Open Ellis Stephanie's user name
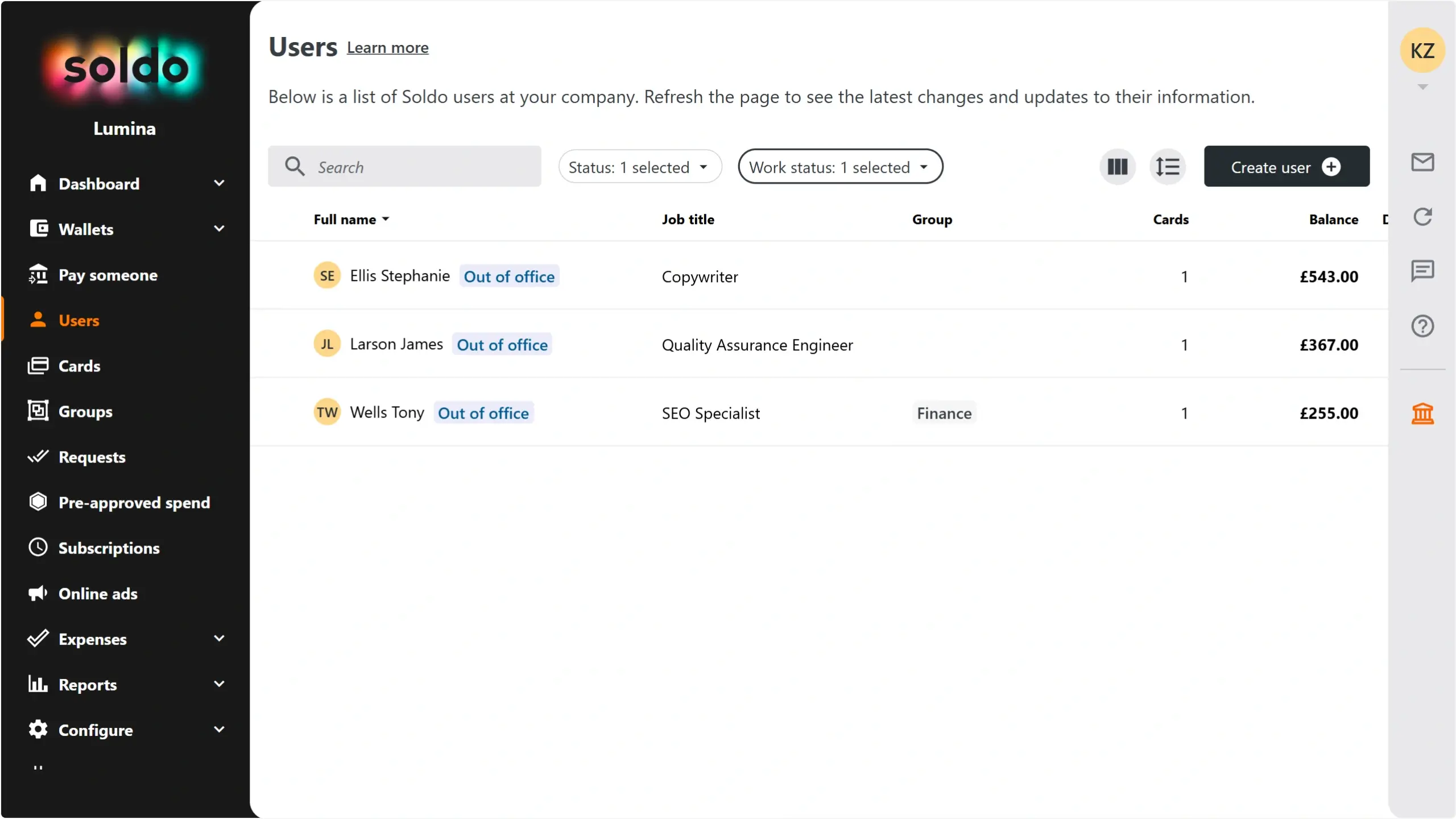This screenshot has width=1456, height=819. coord(400,276)
